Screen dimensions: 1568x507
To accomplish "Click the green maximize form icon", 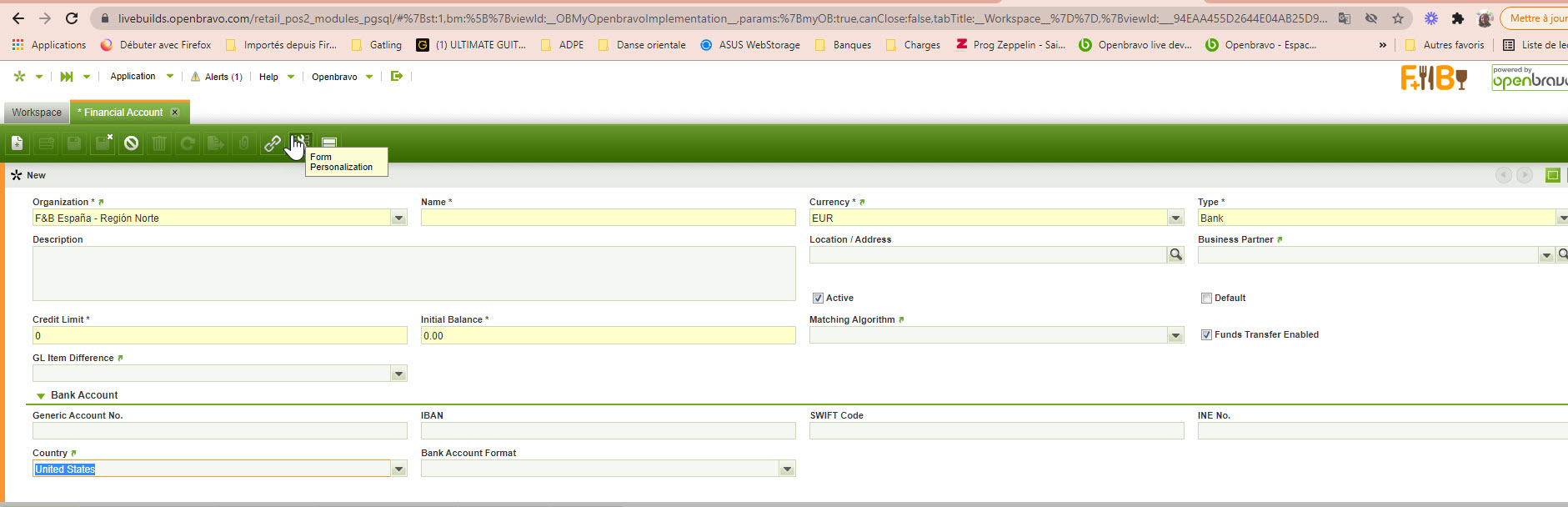I will point(1552,175).
